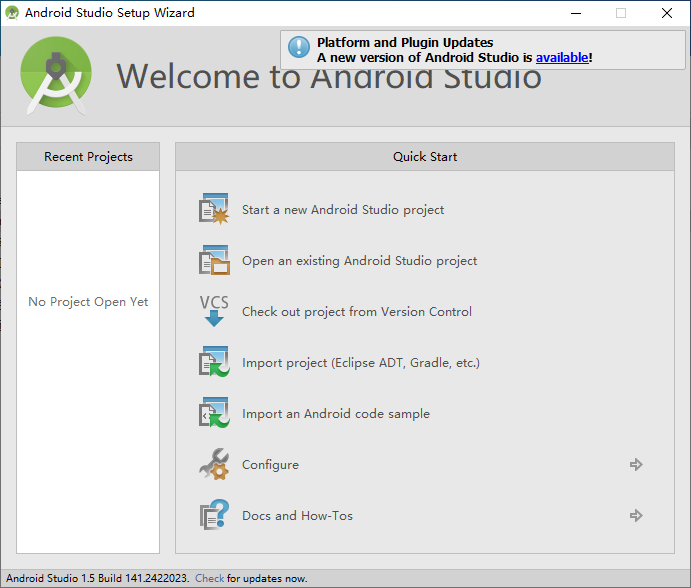Click 'Check' for updates link
Image resolution: width=691 pixels, height=588 pixels.
[x=209, y=578]
